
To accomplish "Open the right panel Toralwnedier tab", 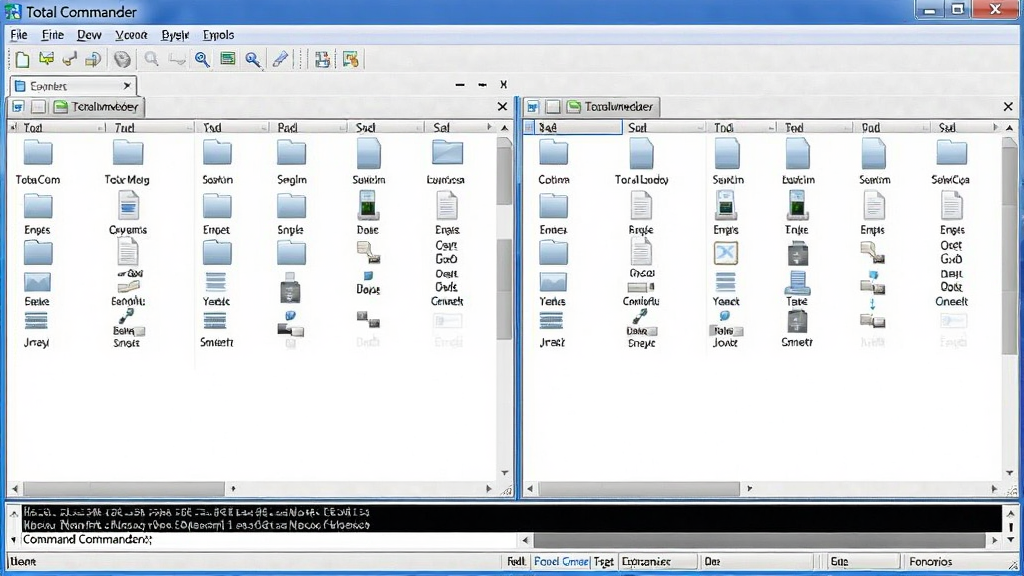I will tap(611, 106).
